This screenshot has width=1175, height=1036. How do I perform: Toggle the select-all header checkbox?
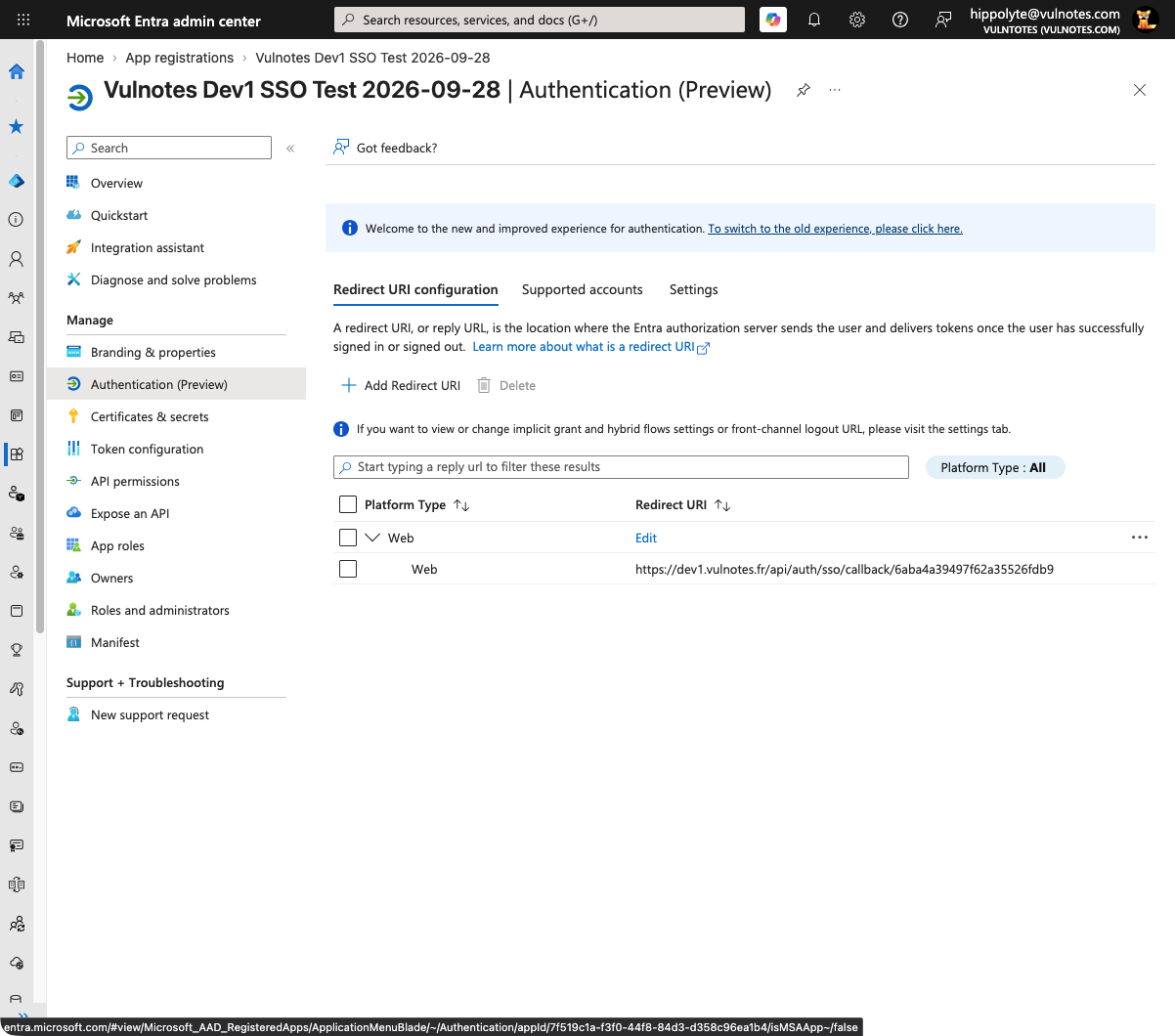click(x=348, y=504)
